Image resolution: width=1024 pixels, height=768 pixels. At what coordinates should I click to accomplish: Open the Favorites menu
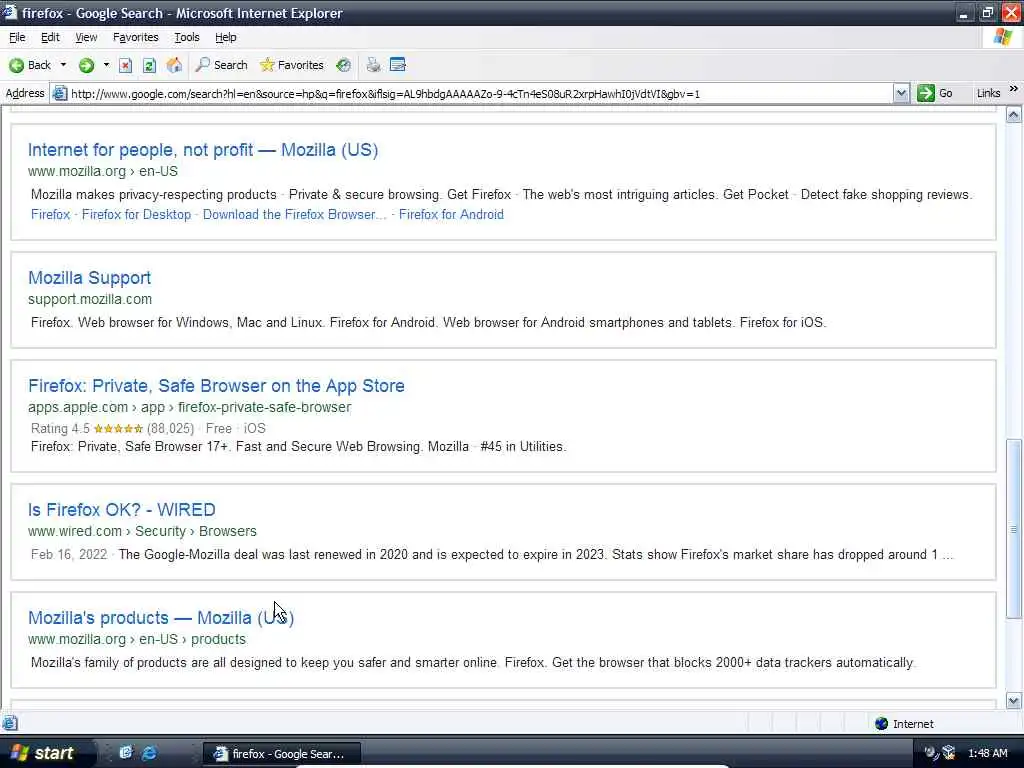[136, 37]
